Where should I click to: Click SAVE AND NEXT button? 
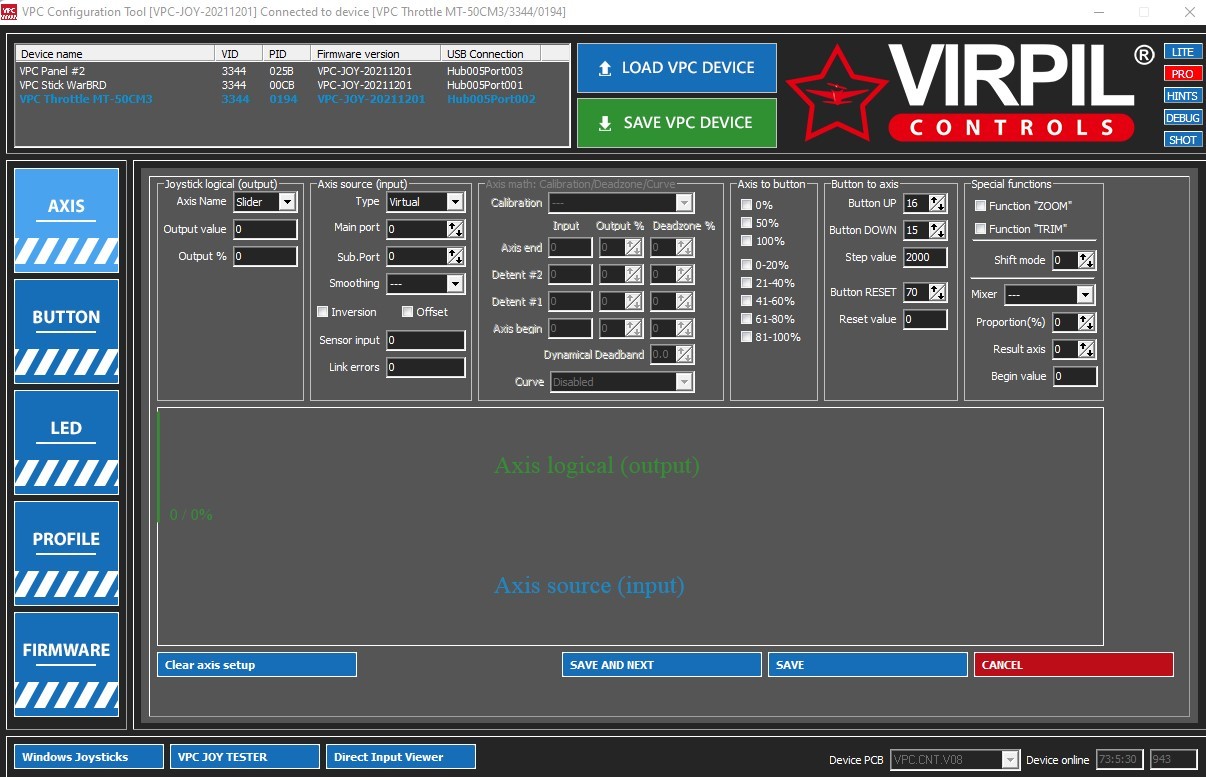(x=662, y=665)
